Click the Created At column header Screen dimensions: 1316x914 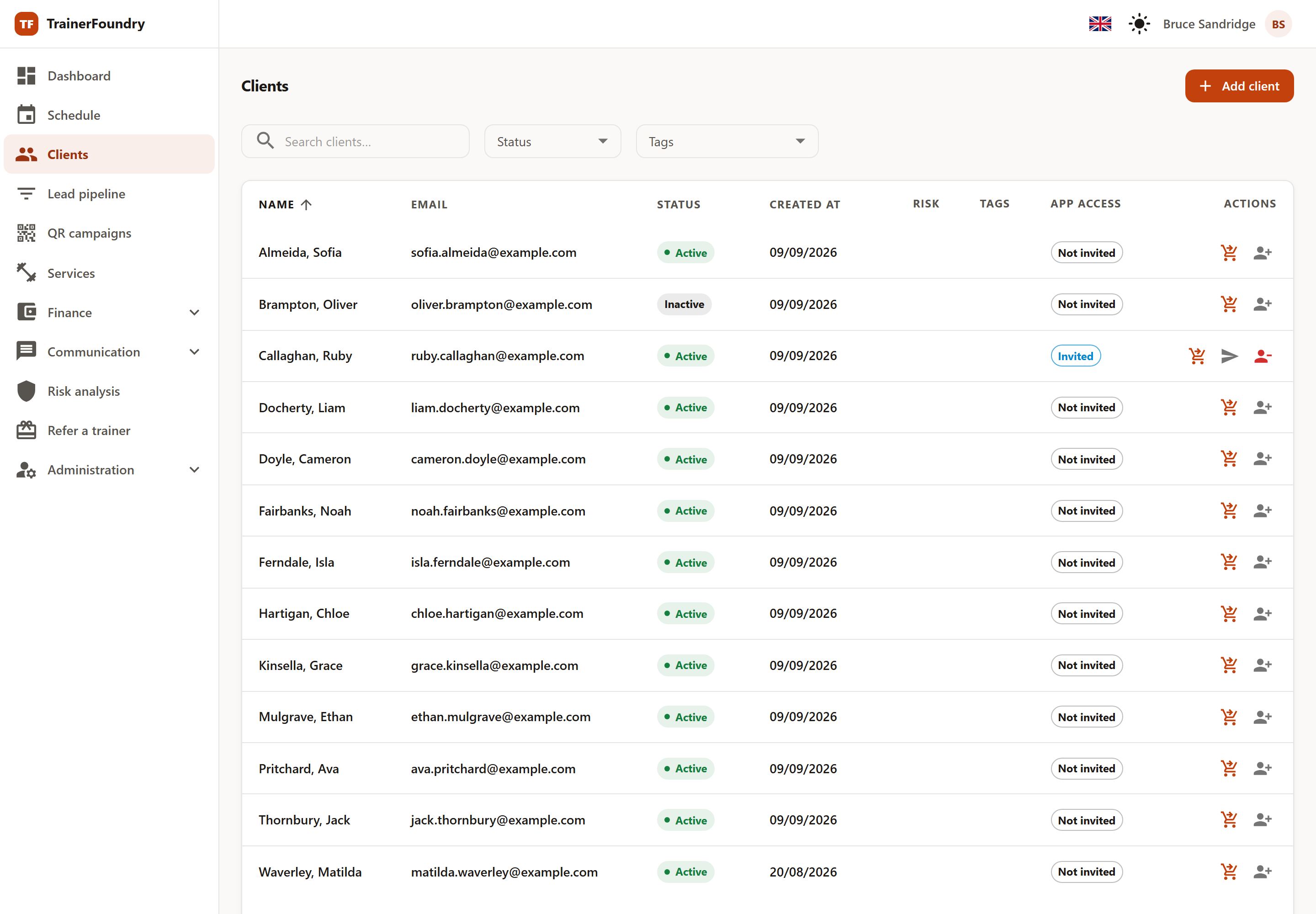(805, 204)
